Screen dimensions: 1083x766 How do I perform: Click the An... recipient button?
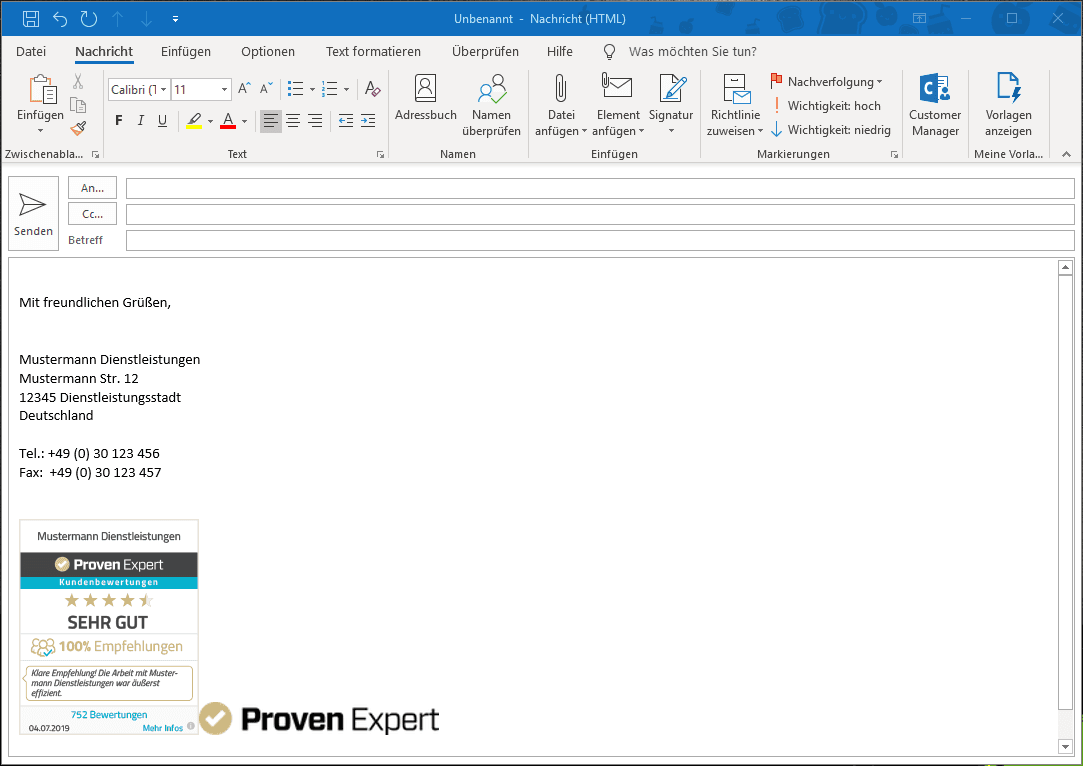tap(92, 188)
